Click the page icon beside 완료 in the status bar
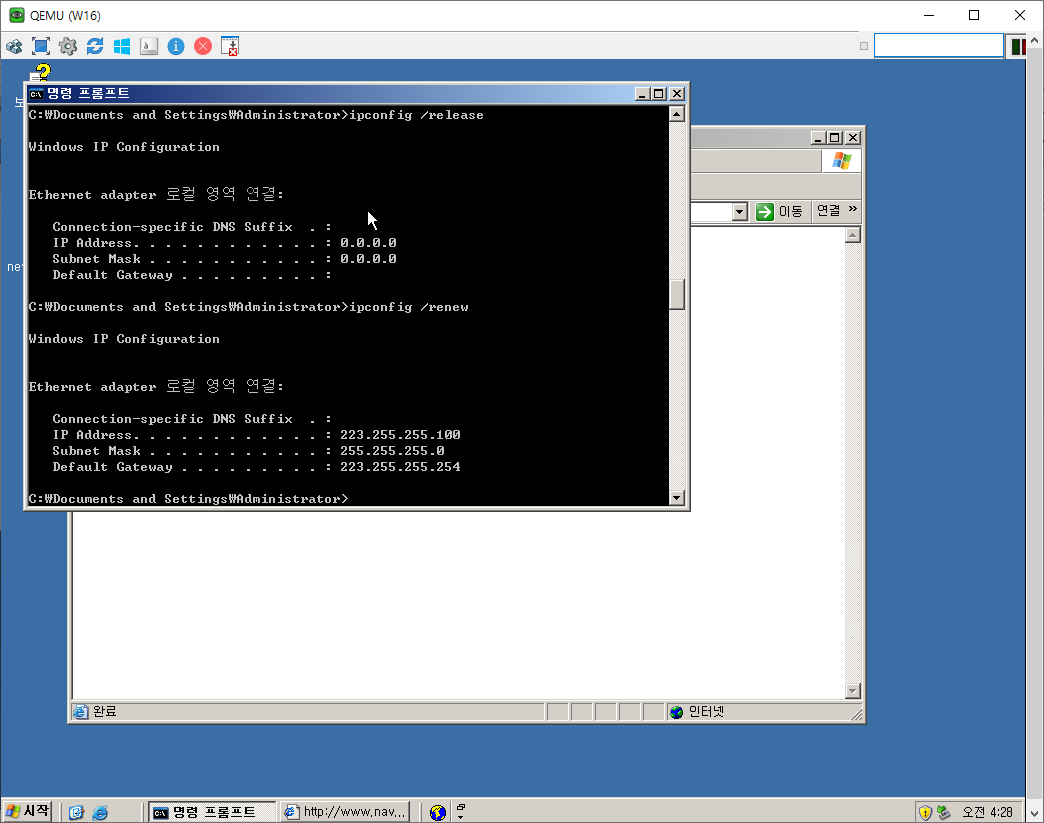 [81, 712]
